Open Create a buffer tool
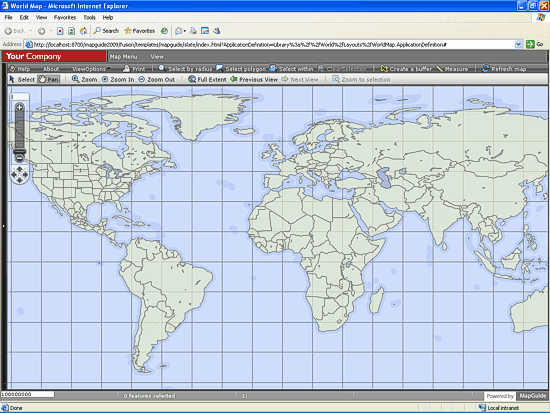Screen dimensions: 550x413 [x=406, y=69]
